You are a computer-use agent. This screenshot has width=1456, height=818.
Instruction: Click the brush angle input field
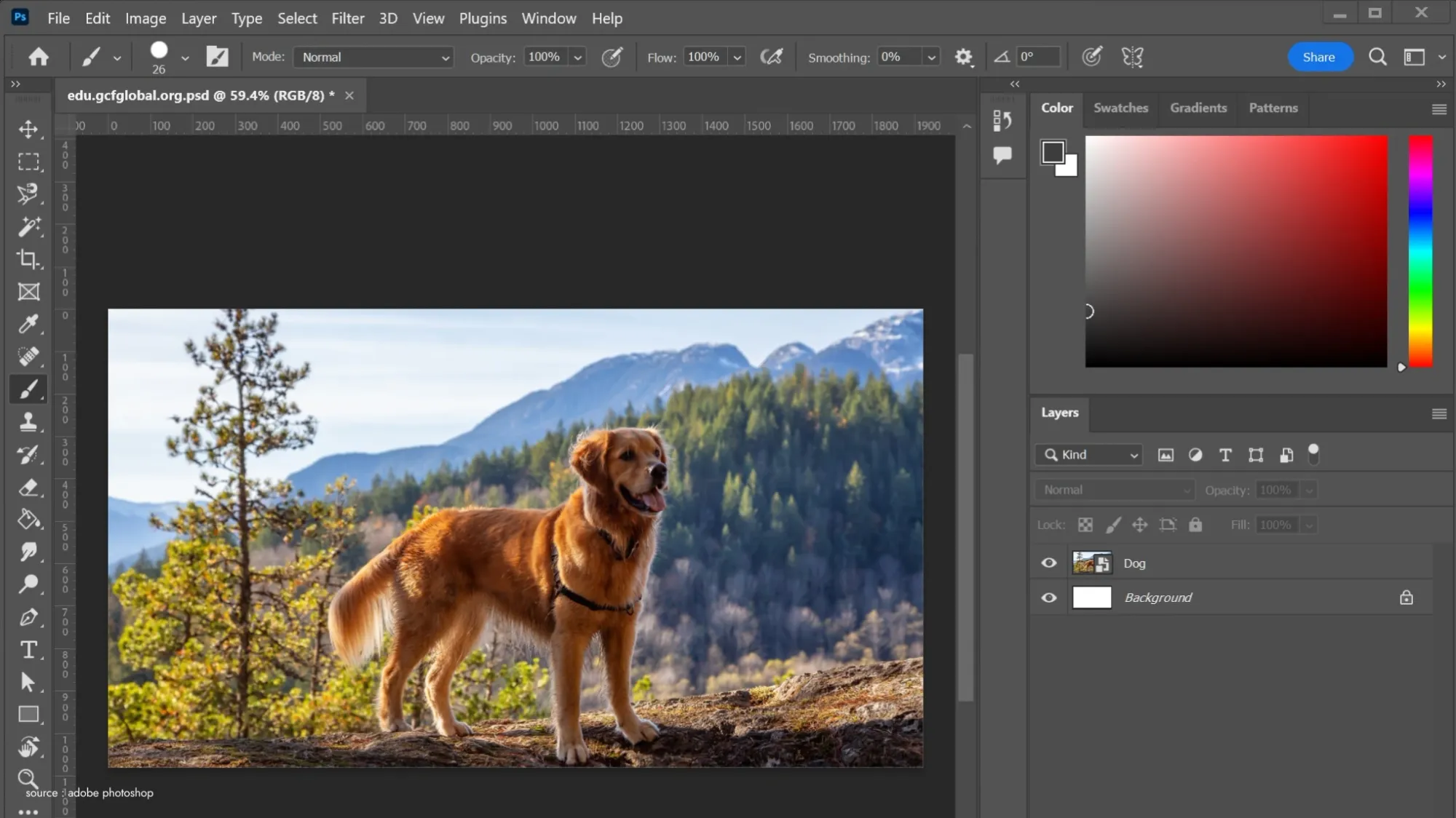click(x=1037, y=57)
